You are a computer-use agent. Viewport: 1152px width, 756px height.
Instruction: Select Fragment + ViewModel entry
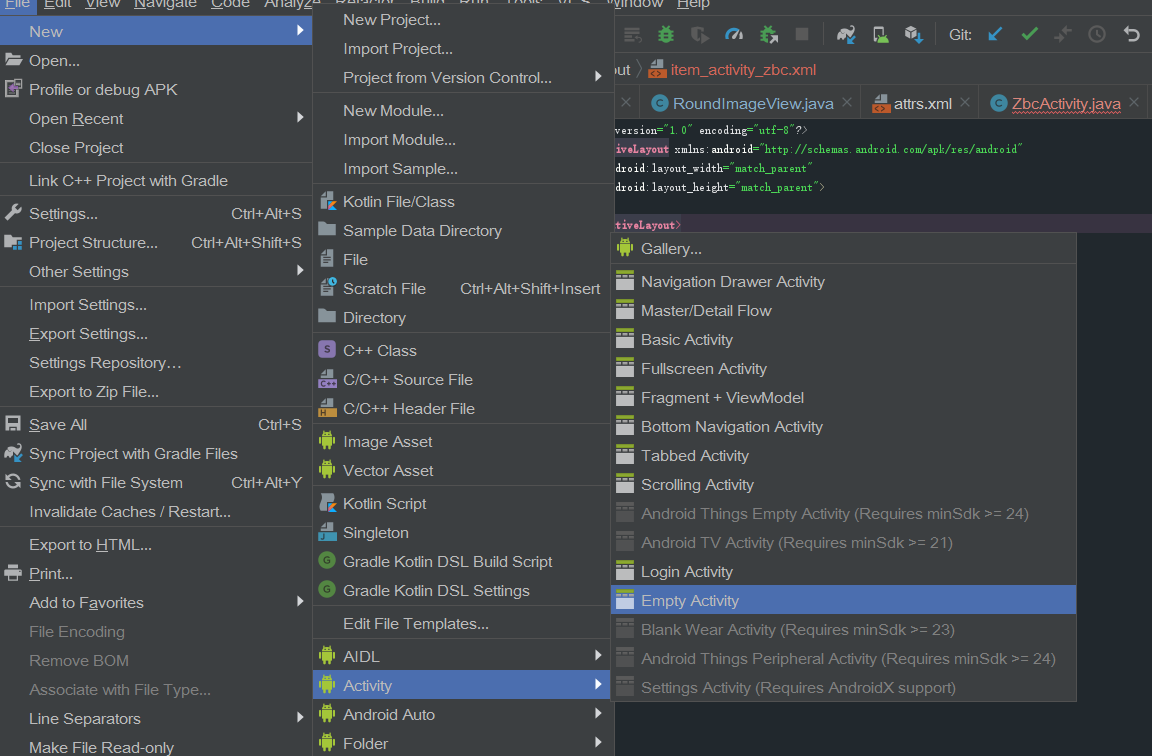point(843,397)
